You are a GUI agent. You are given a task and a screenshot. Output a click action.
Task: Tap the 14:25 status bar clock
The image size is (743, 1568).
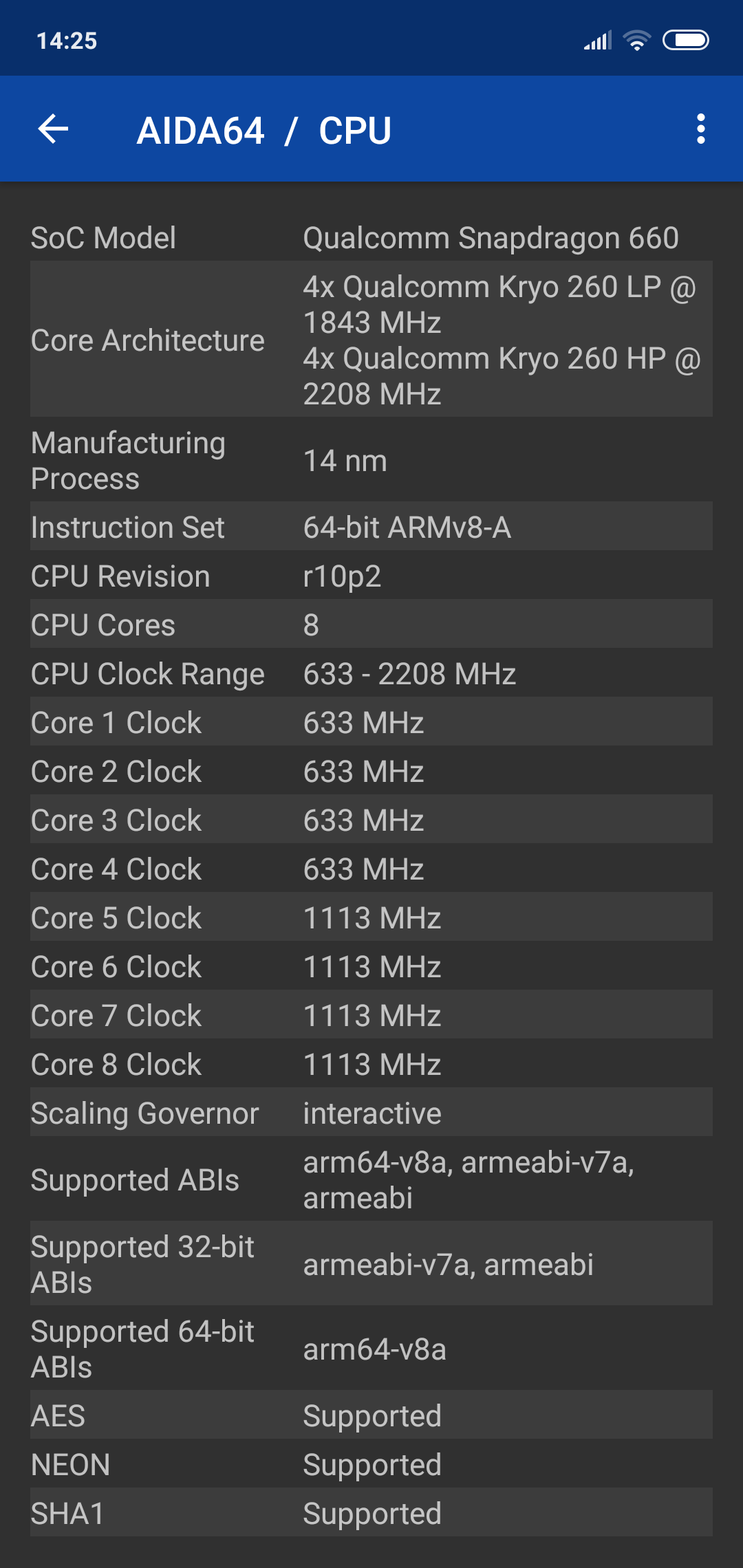[67, 41]
